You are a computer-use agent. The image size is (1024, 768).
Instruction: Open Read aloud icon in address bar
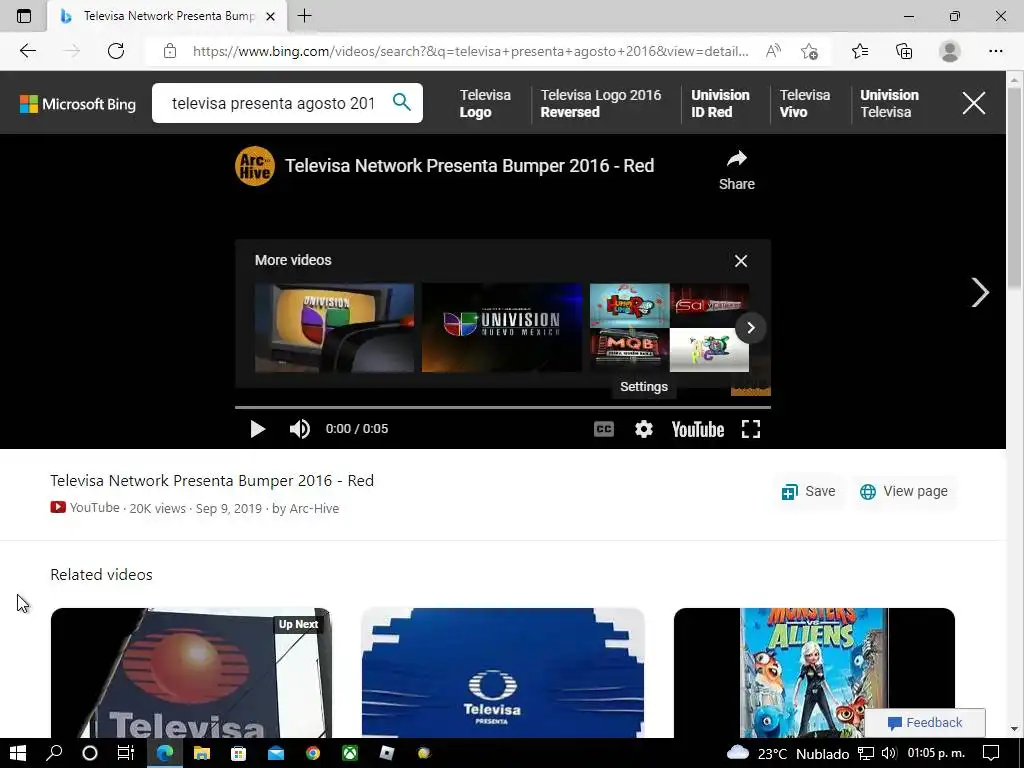click(773, 51)
